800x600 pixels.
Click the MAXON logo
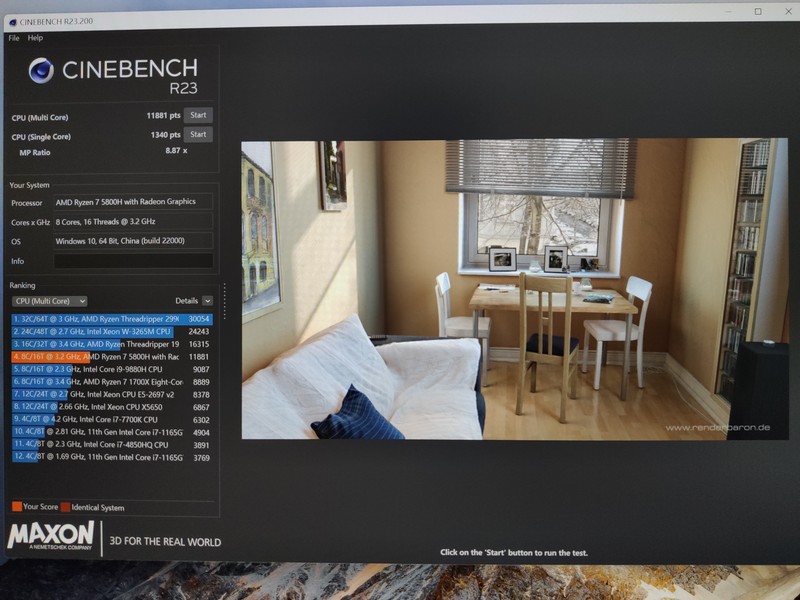pyautogui.click(x=51, y=536)
